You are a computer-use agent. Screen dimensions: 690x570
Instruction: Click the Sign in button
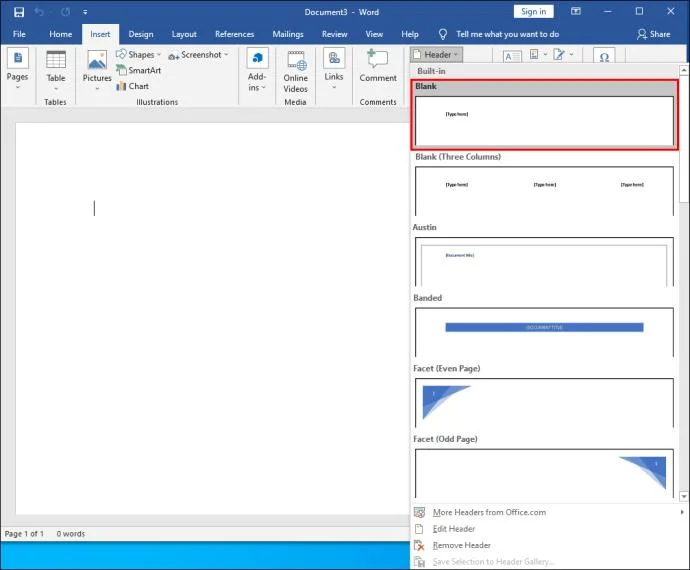pos(533,11)
